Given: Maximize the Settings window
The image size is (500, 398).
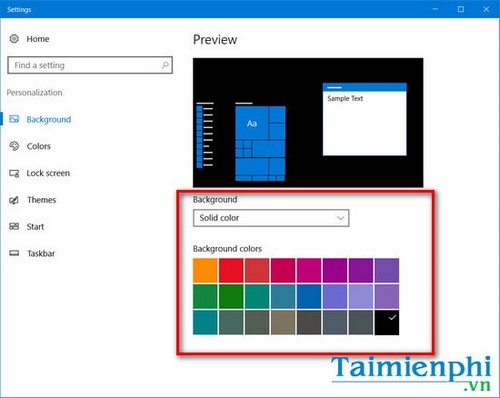Looking at the screenshot, I should click(461, 9).
